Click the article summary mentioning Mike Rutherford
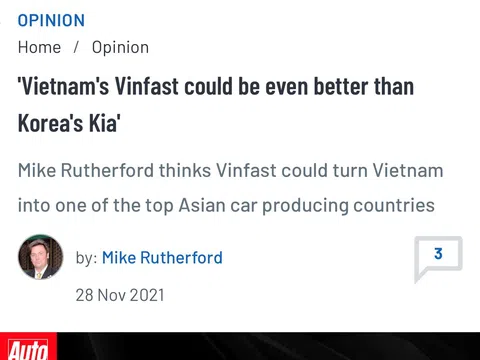 coord(230,188)
